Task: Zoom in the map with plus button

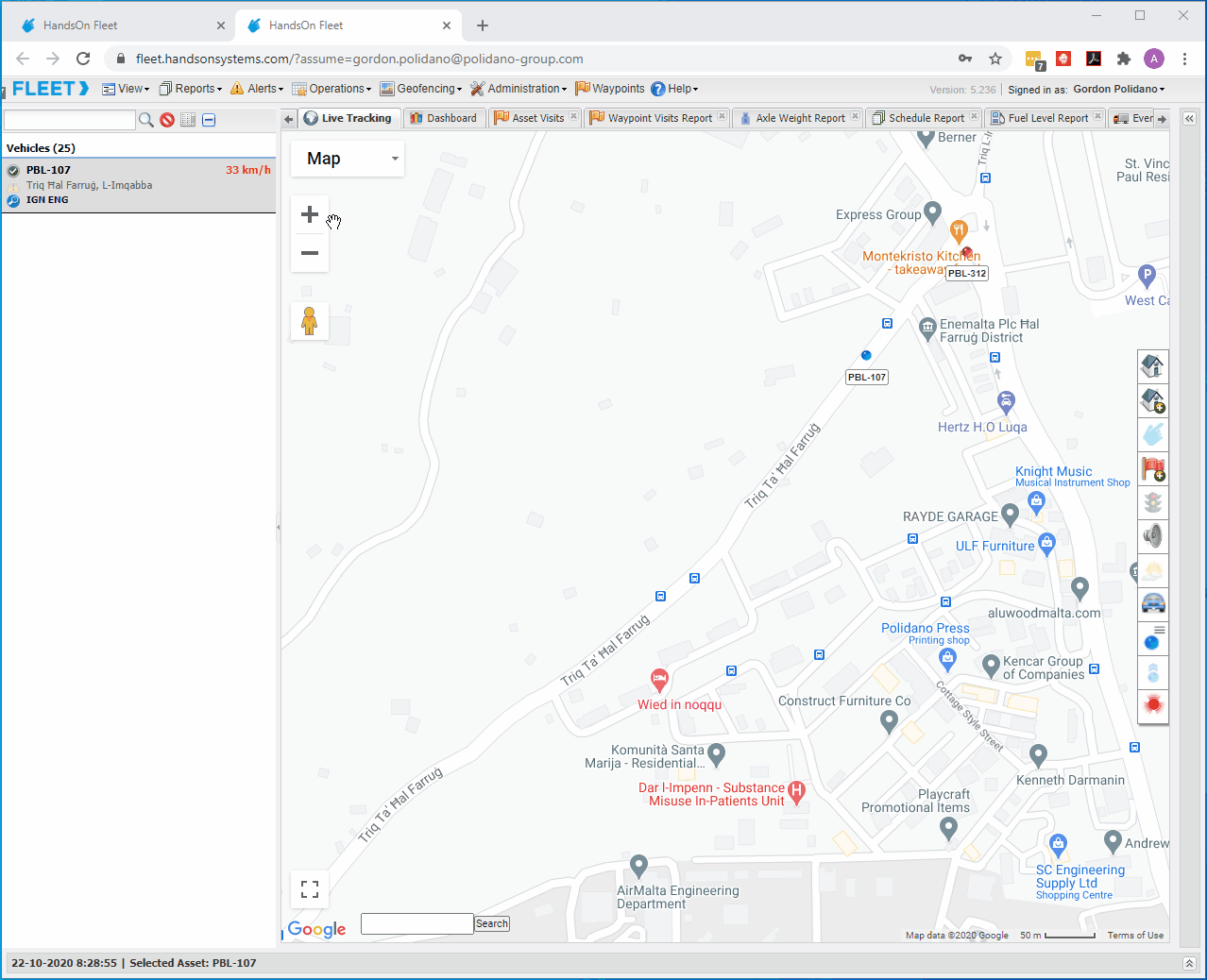Action: pyautogui.click(x=310, y=214)
